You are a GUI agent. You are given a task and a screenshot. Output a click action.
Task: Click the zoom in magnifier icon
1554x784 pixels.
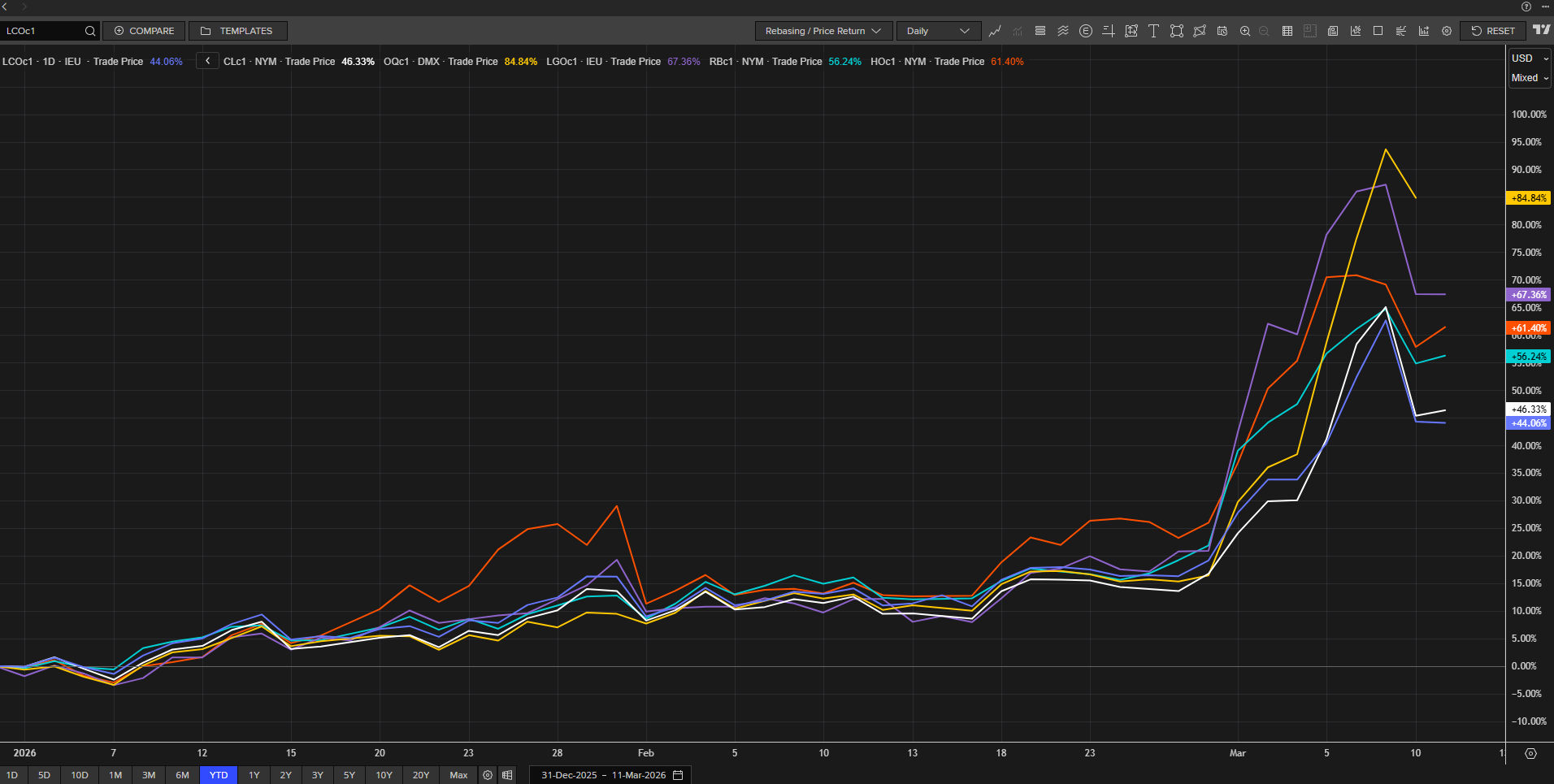click(1244, 31)
